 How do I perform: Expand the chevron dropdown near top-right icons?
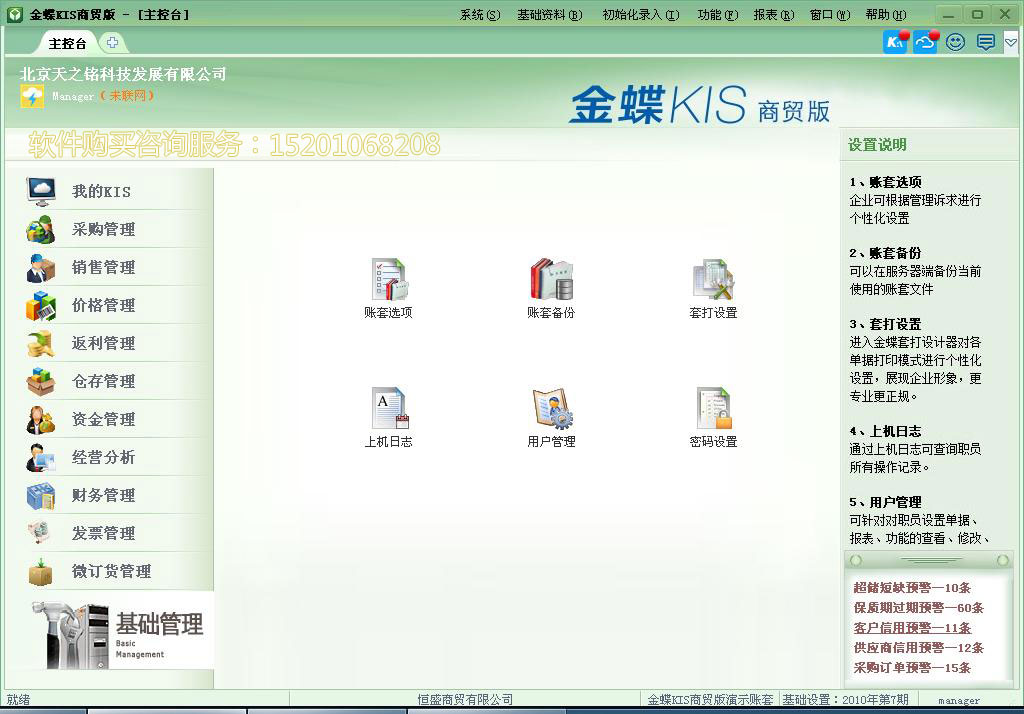(1009, 42)
